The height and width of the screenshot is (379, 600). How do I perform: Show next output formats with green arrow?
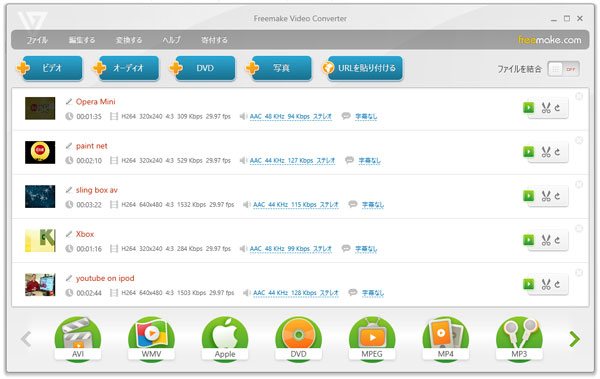coord(574,339)
